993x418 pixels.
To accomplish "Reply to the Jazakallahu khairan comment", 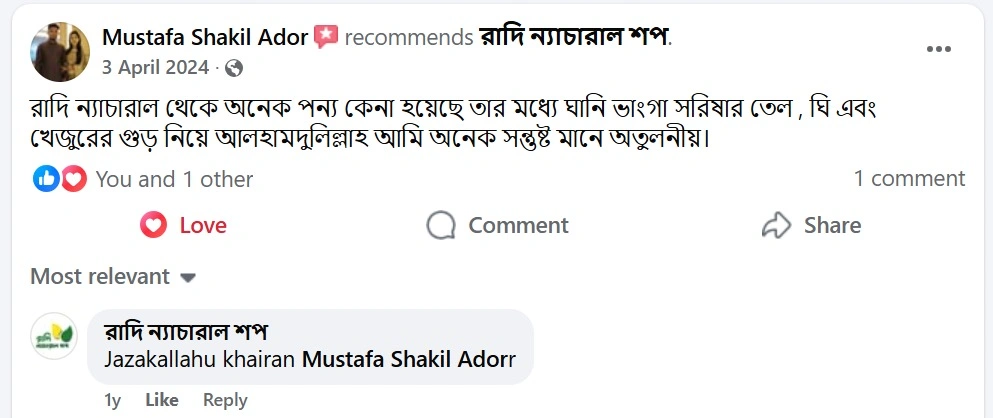I will tap(225, 400).
